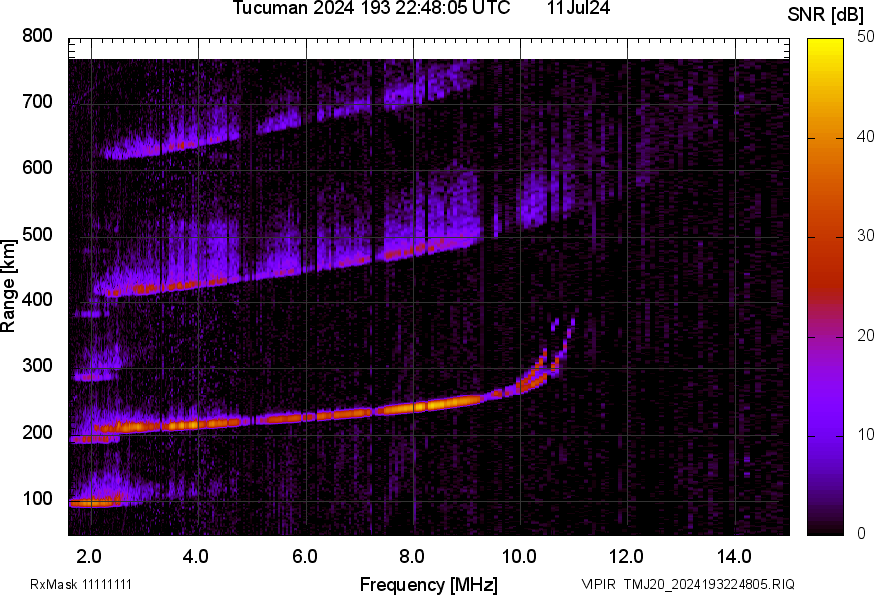This screenshot has height=595, width=874.
Task: Click the 800 tick on the range axis
Action: [x=37, y=36]
